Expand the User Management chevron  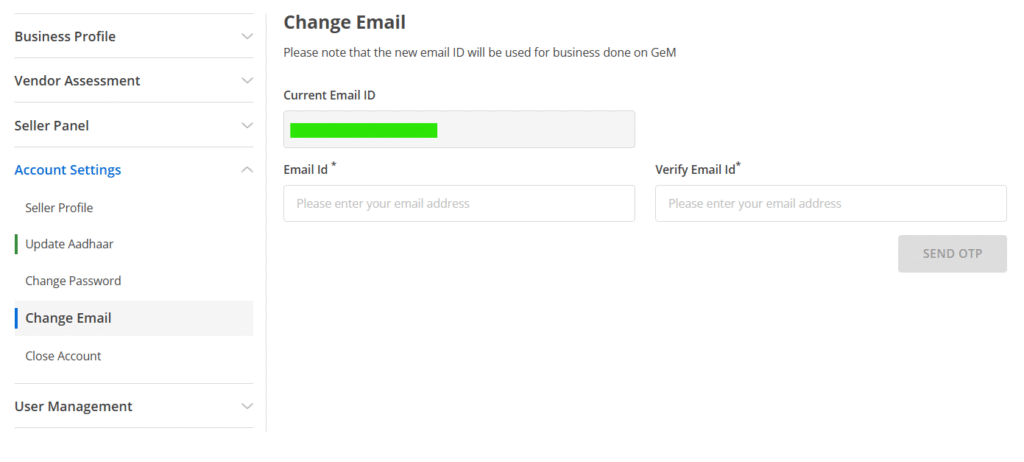click(x=247, y=406)
